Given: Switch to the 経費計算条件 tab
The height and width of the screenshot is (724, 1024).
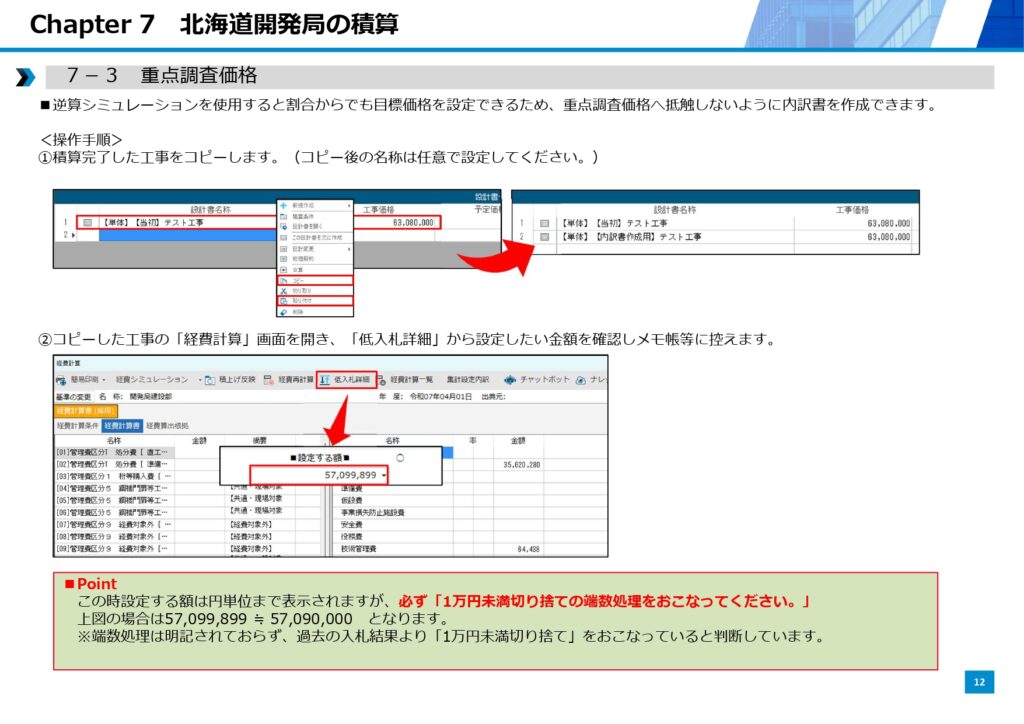Looking at the screenshot, I should [78, 425].
